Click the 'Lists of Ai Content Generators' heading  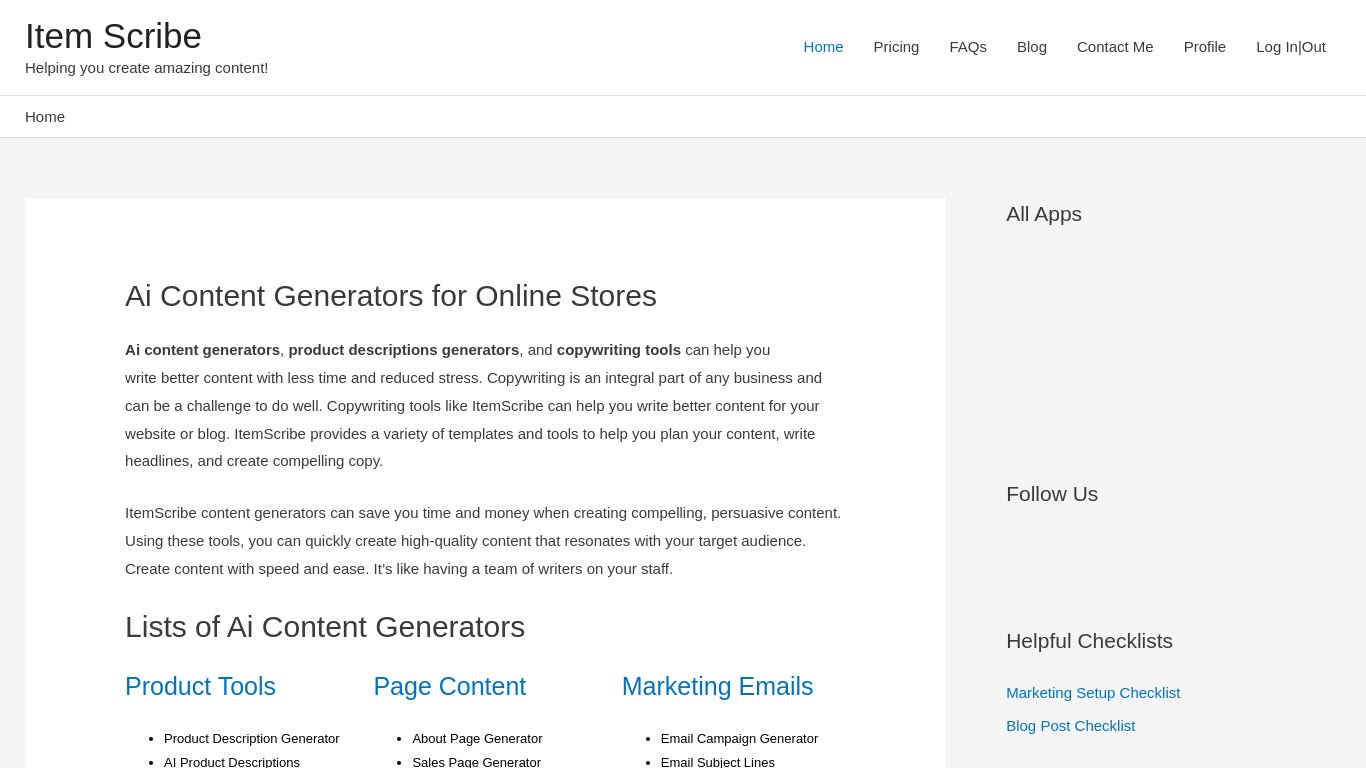325,627
